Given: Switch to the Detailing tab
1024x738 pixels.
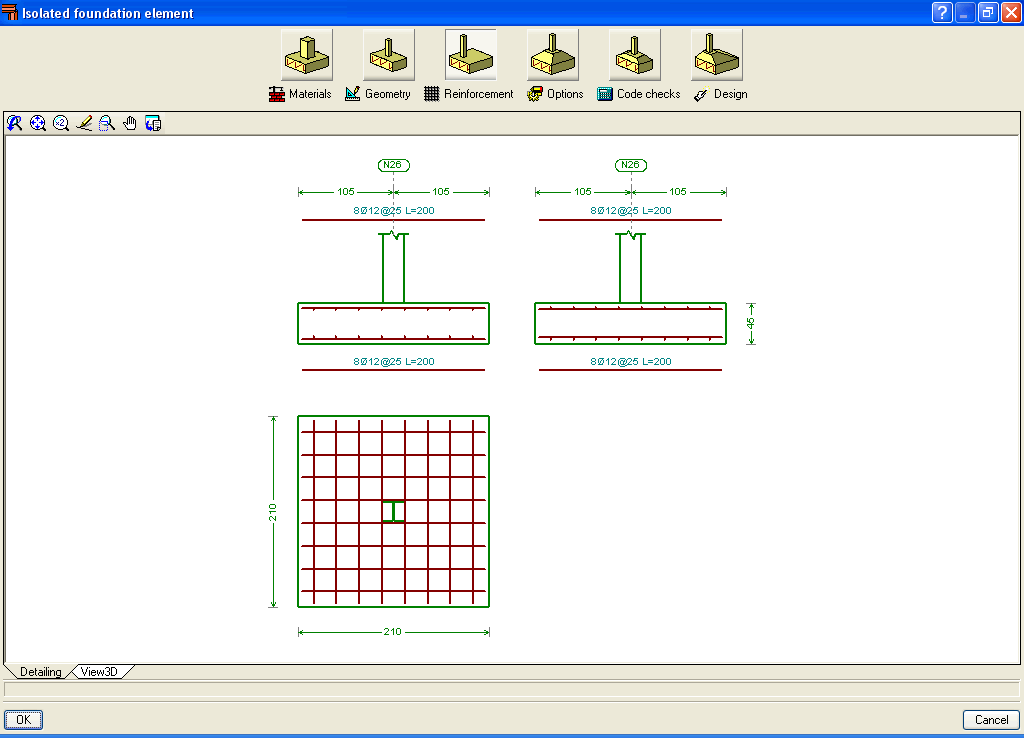Looking at the screenshot, I should 40,672.
